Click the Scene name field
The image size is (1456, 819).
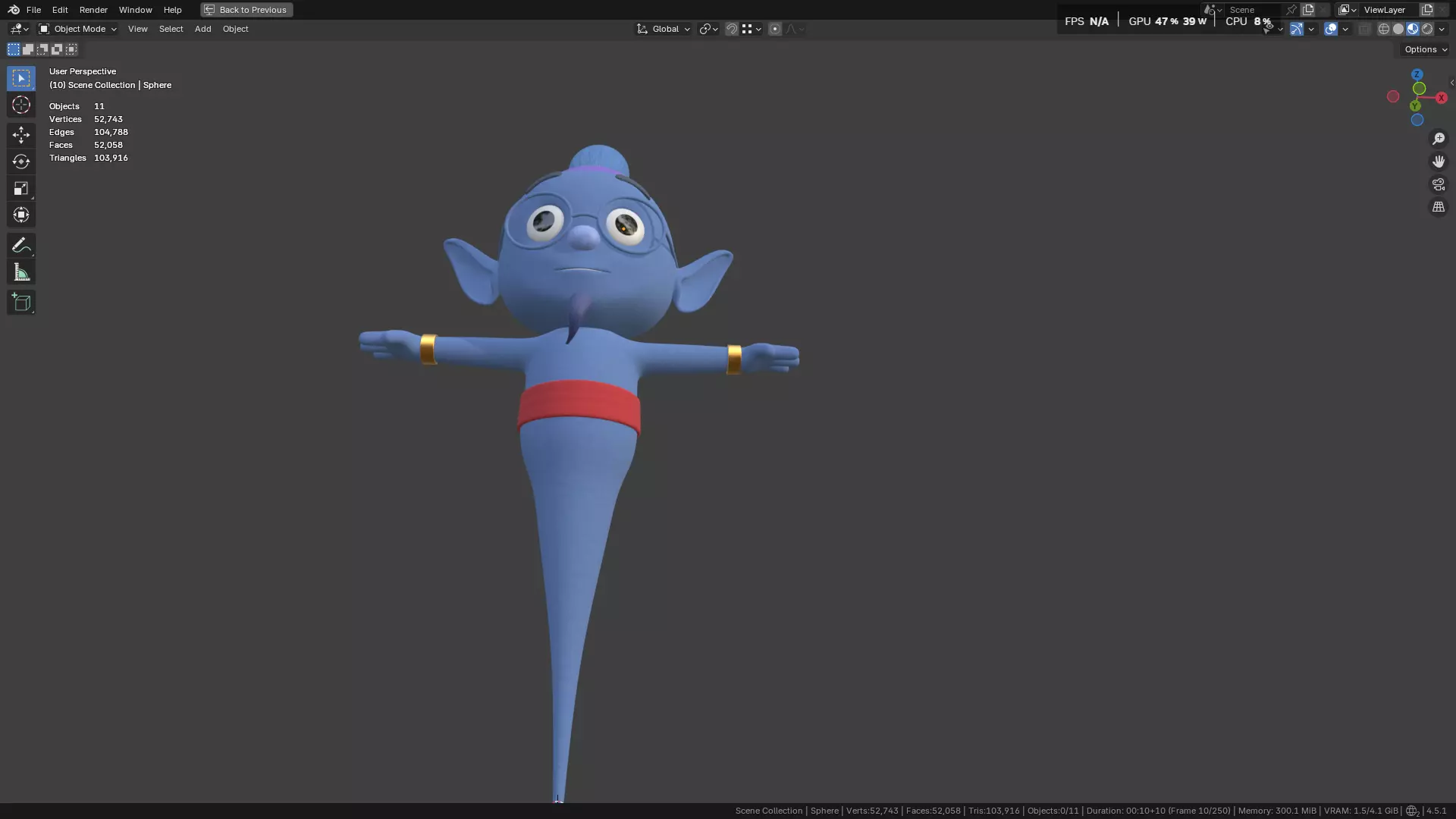point(1253,10)
